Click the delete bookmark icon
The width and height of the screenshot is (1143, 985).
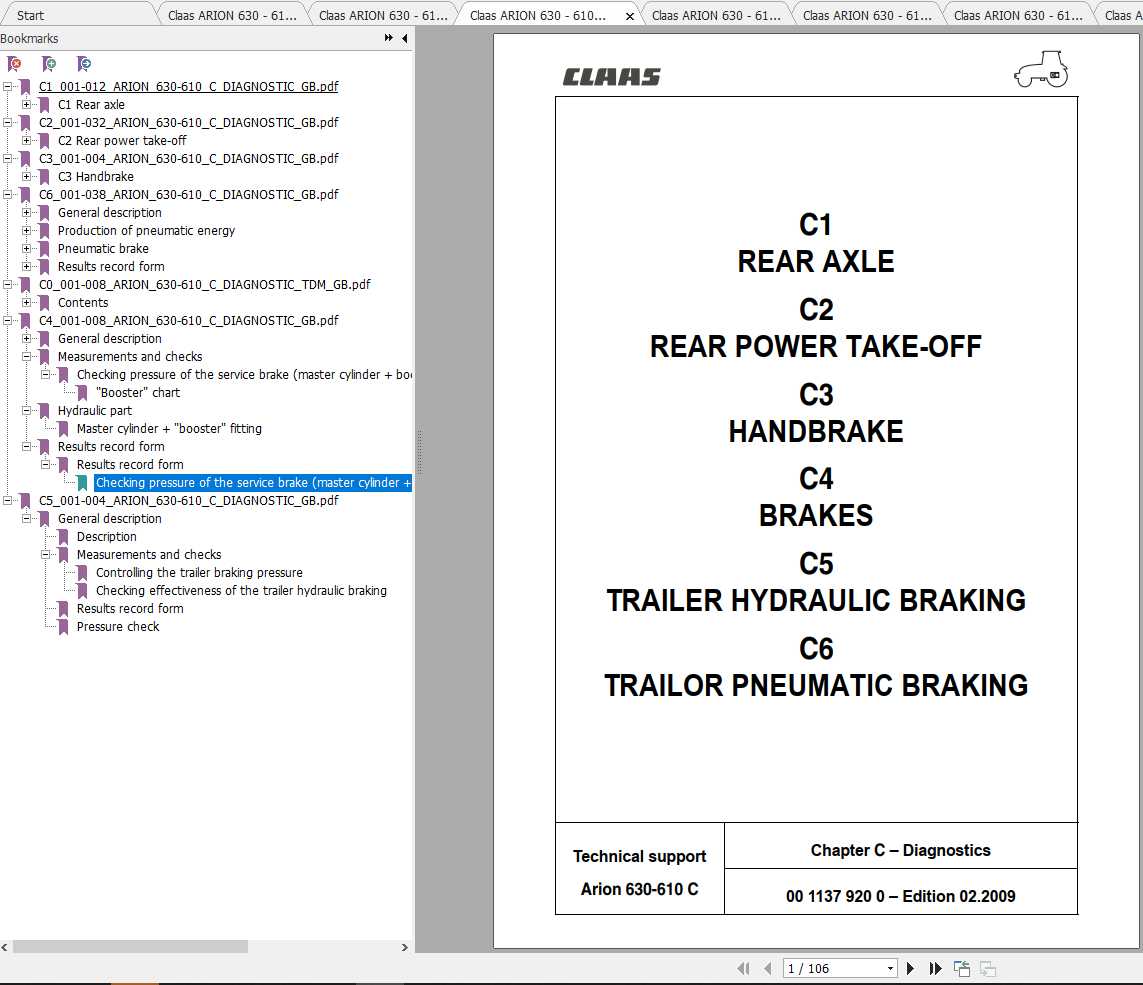[x=14, y=64]
